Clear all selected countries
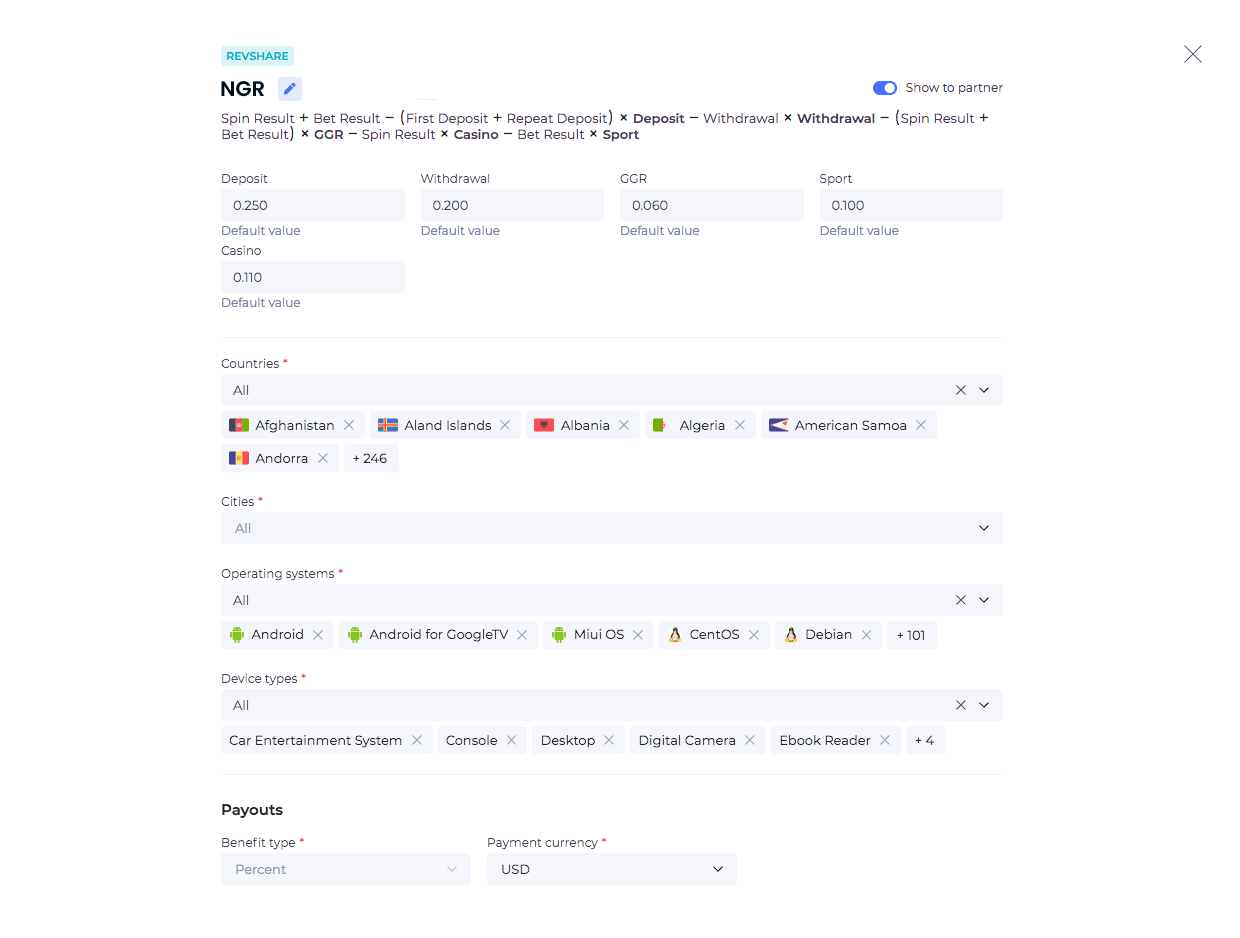Screen dimensions: 1240x938 click(x=961, y=390)
